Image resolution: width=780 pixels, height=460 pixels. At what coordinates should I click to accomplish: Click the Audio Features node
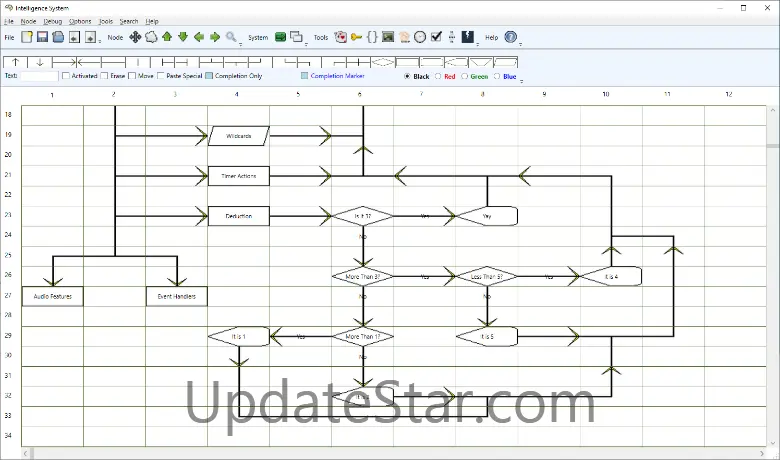(x=53, y=296)
